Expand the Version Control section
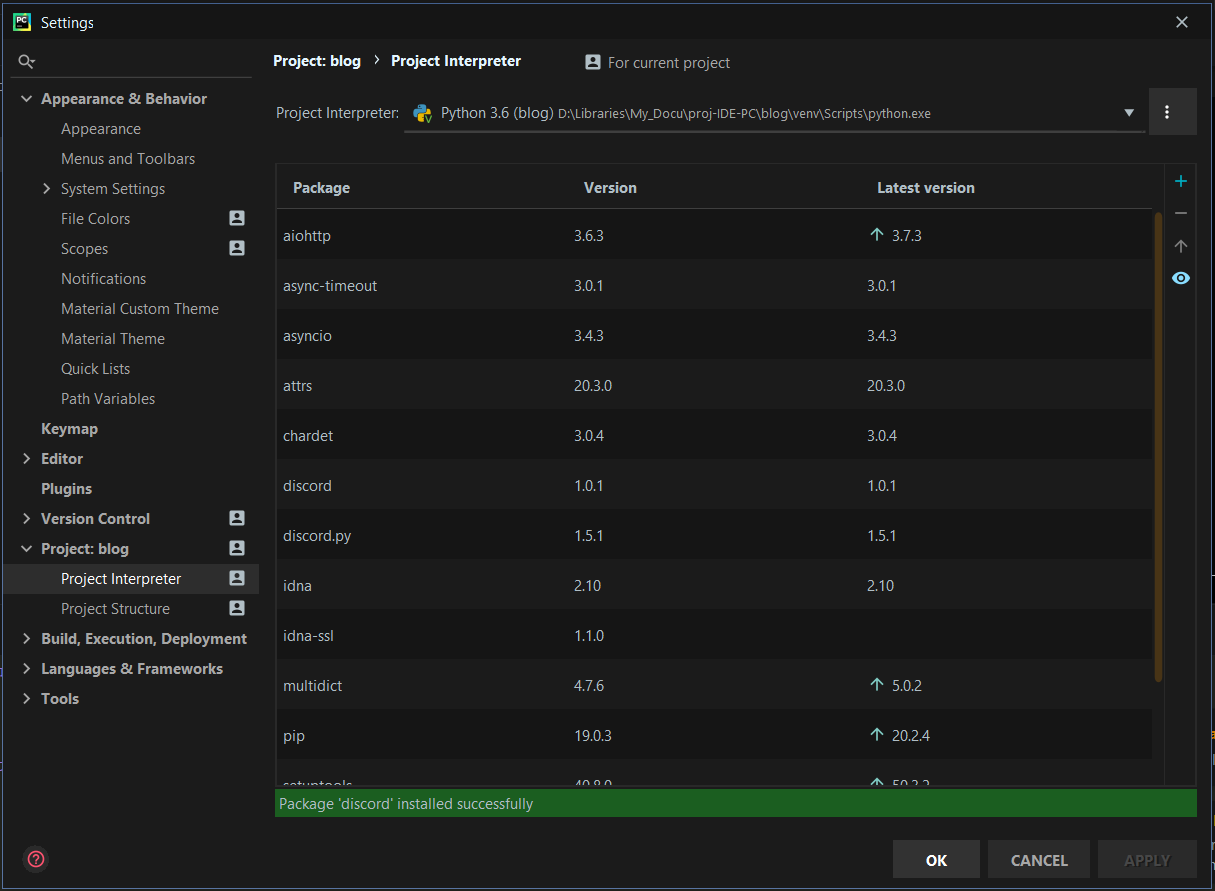 click(x=26, y=518)
